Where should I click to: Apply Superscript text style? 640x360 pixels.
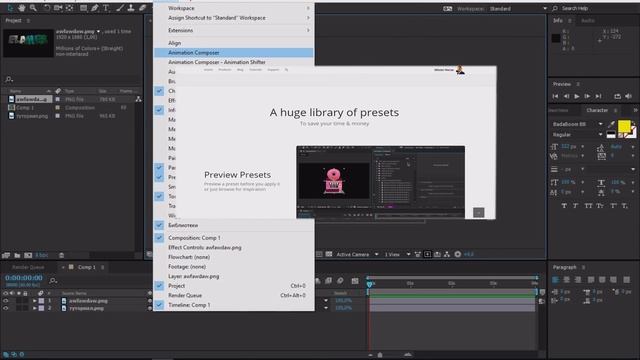(613, 206)
